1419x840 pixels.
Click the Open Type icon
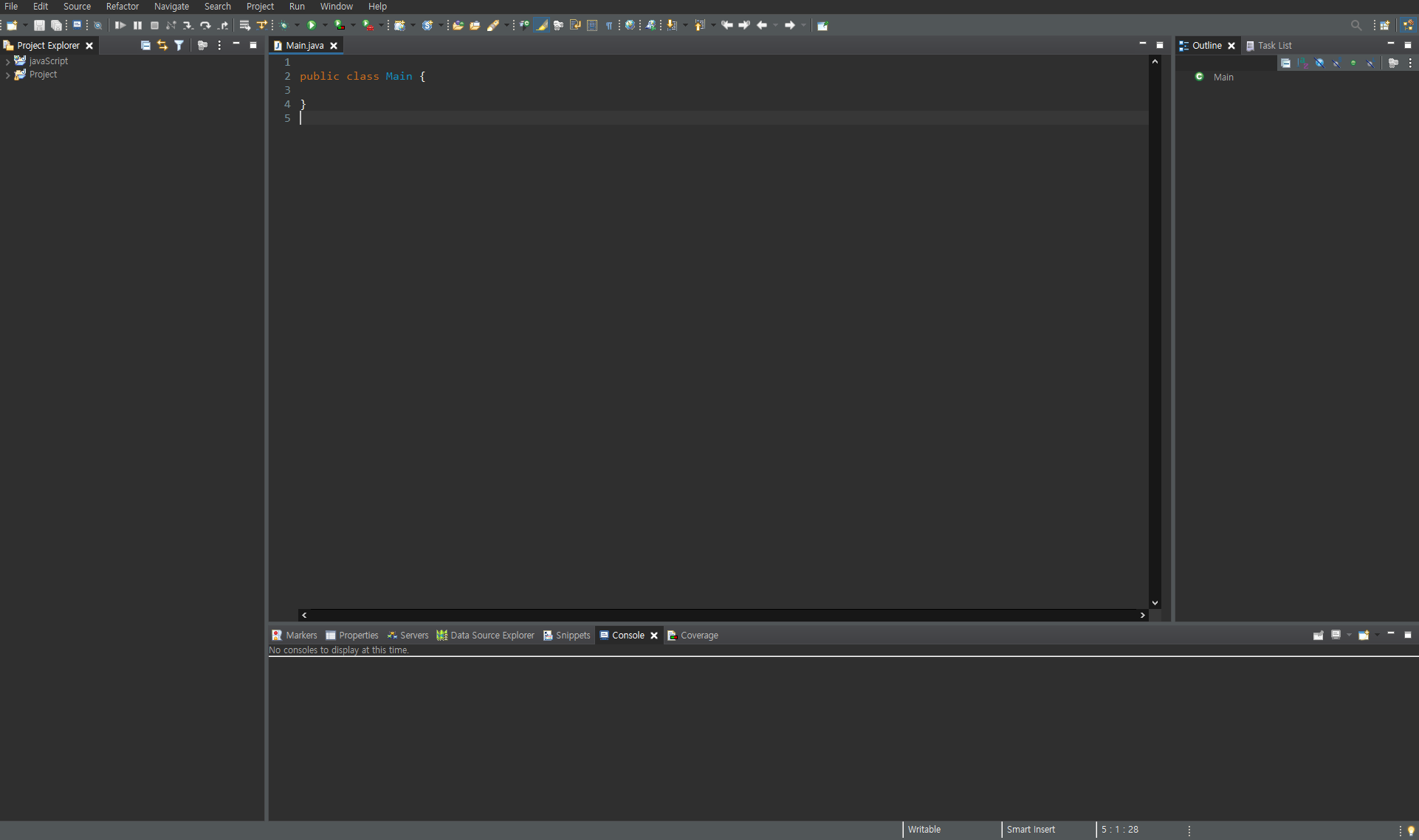click(458, 25)
